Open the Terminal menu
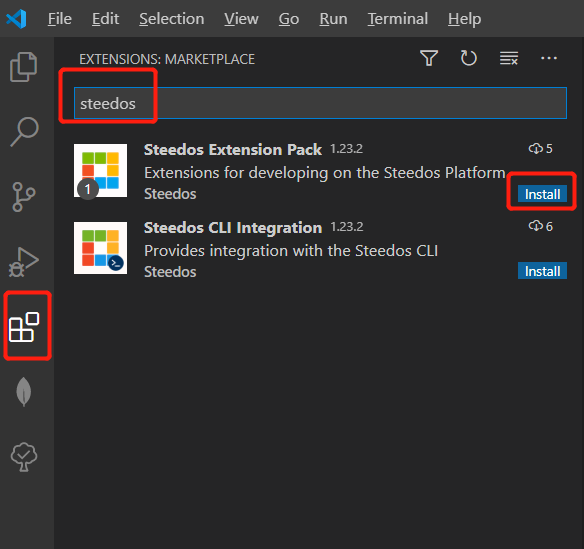 (398, 19)
